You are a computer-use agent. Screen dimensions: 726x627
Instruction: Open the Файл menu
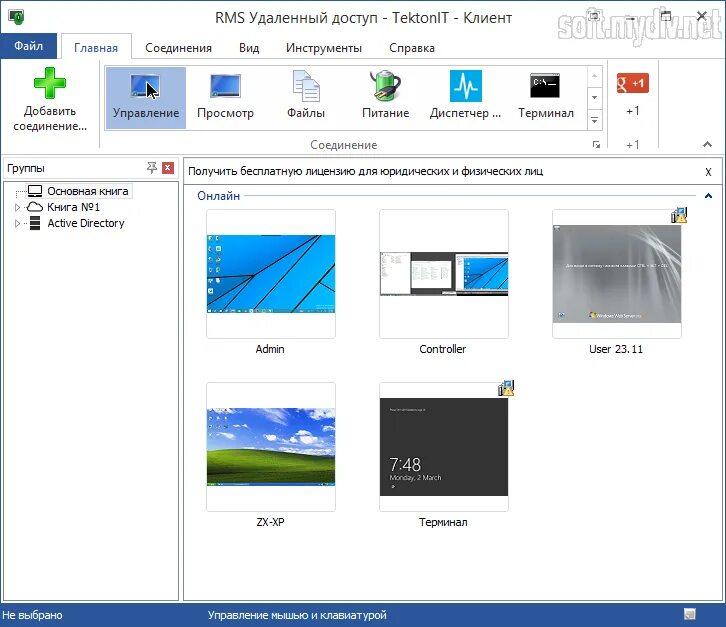click(x=28, y=45)
